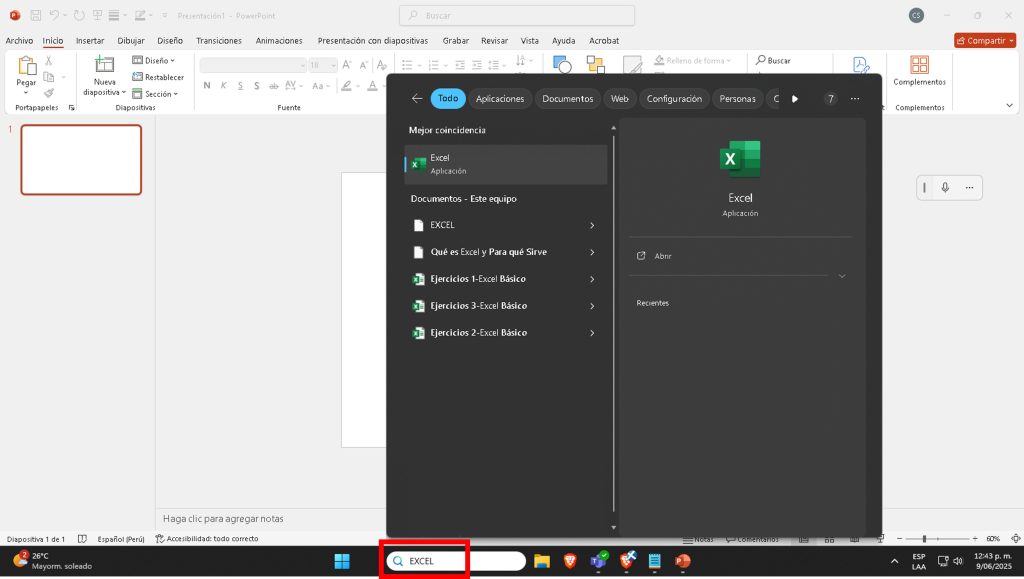Click the microphone dictation icon
Image resolution: width=1024 pixels, height=579 pixels.
[945, 188]
